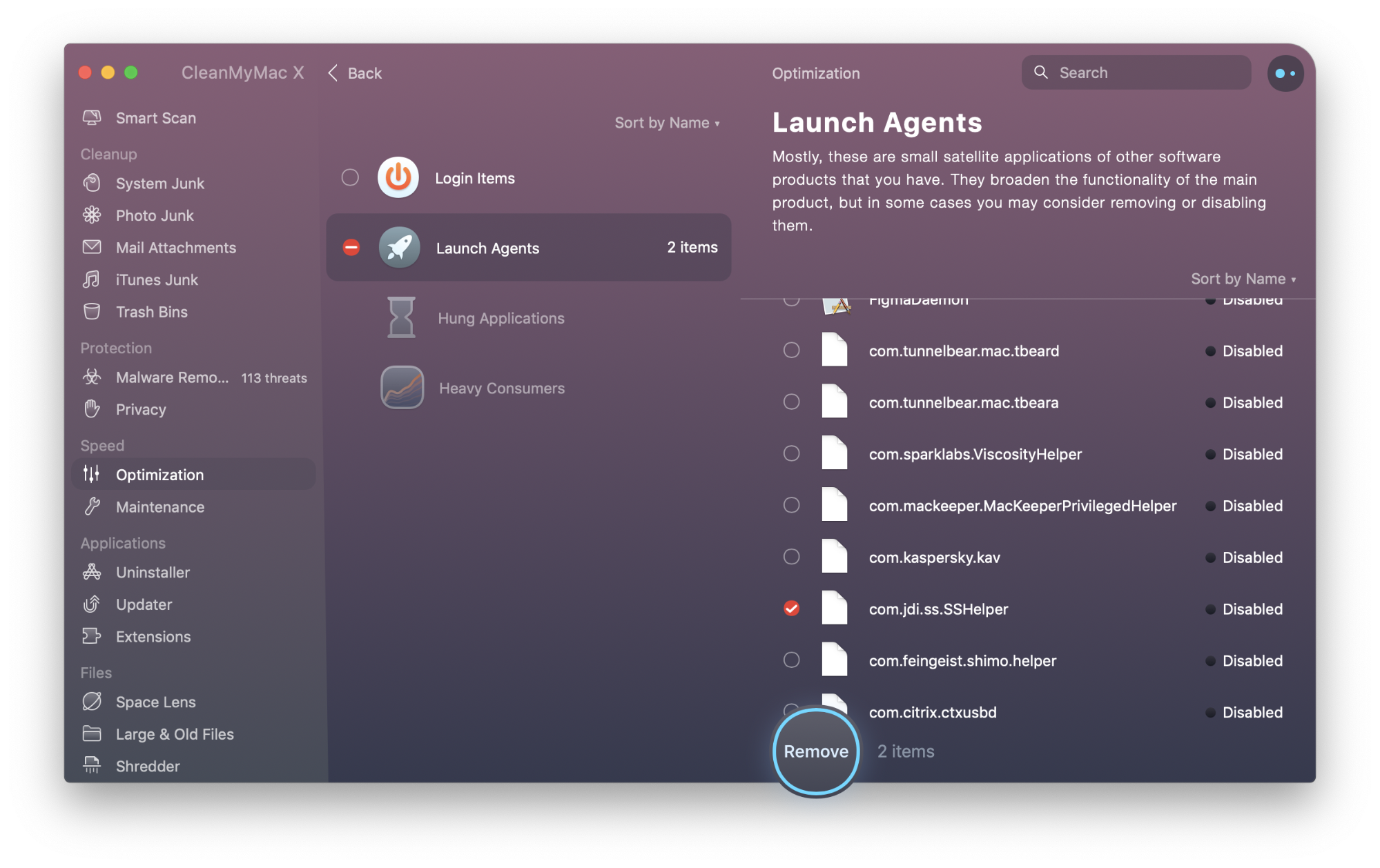Switch to Privacy module
The height and width of the screenshot is (868, 1380).
click(x=193, y=409)
